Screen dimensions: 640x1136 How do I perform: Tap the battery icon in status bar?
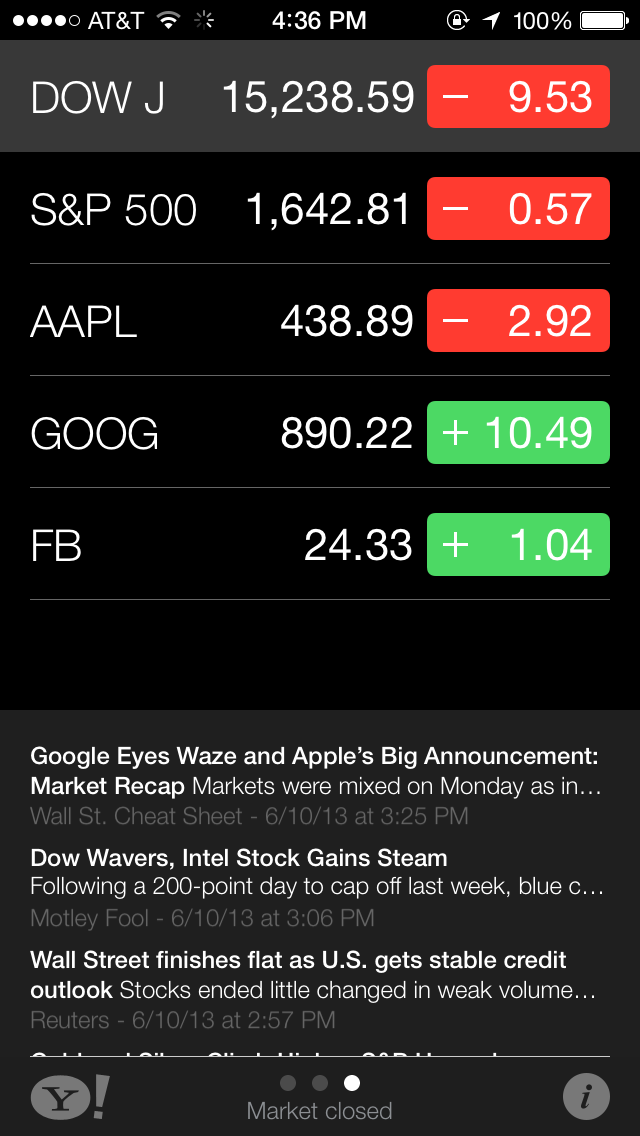tap(603, 20)
